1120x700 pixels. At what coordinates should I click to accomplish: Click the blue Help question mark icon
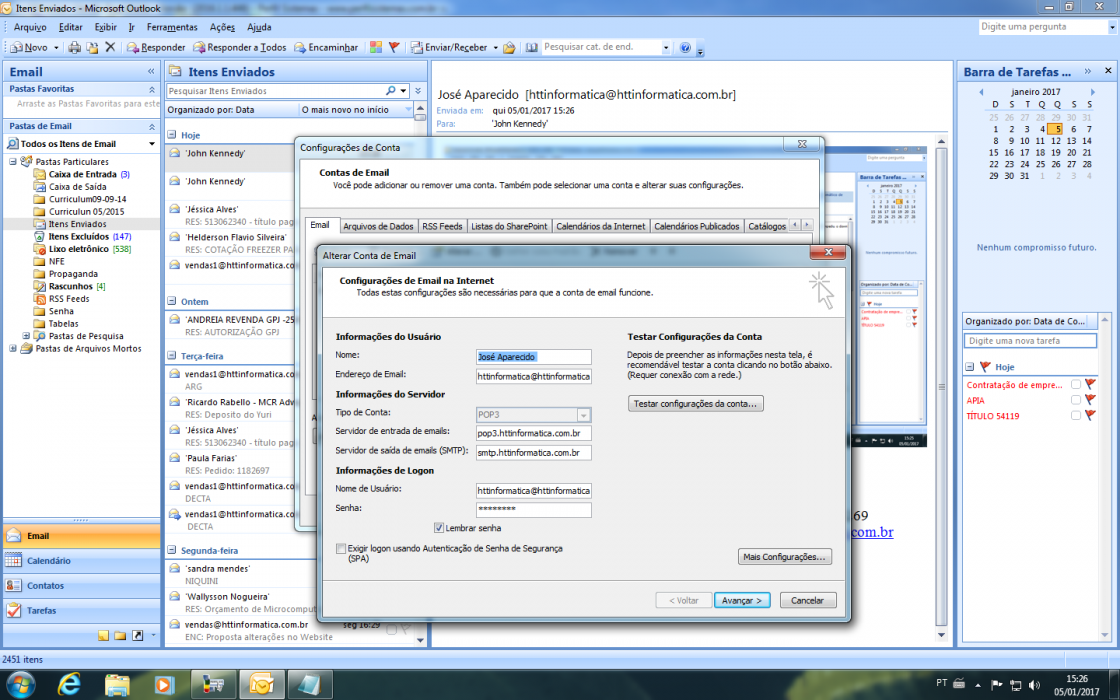[685, 47]
